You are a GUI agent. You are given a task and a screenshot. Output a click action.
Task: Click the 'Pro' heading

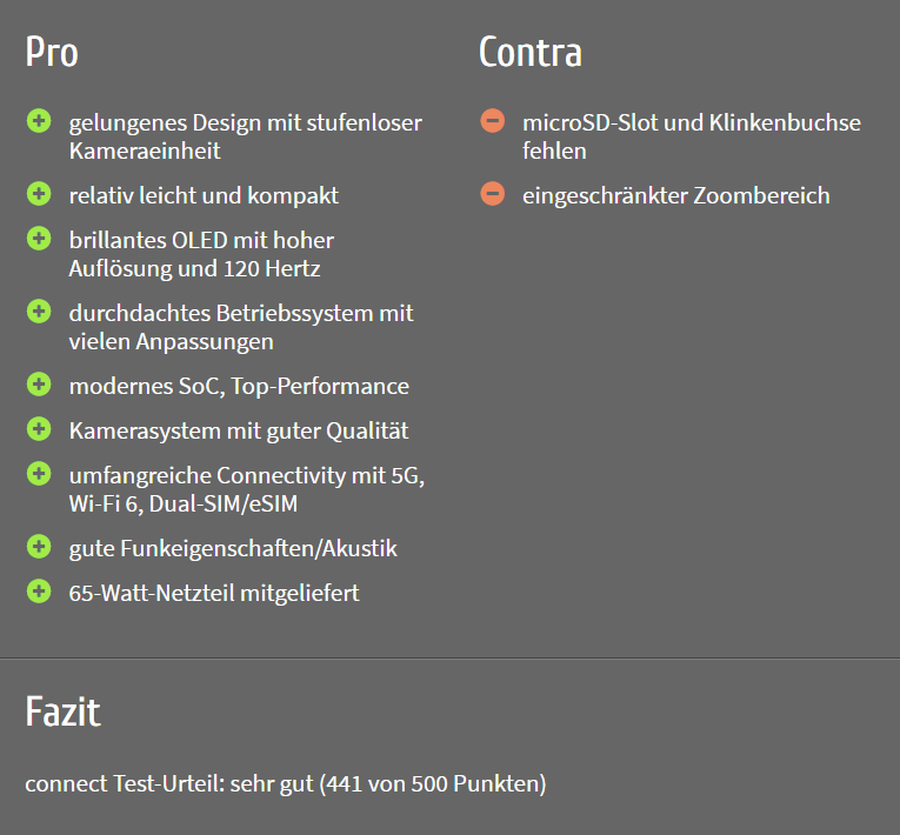click(x=52, y=52)
